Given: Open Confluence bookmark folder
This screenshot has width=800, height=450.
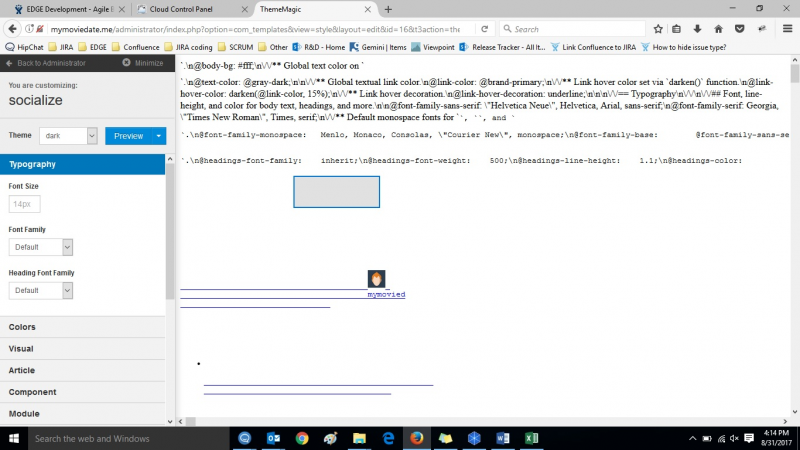Looking at the screenshot, I should 135,47.
